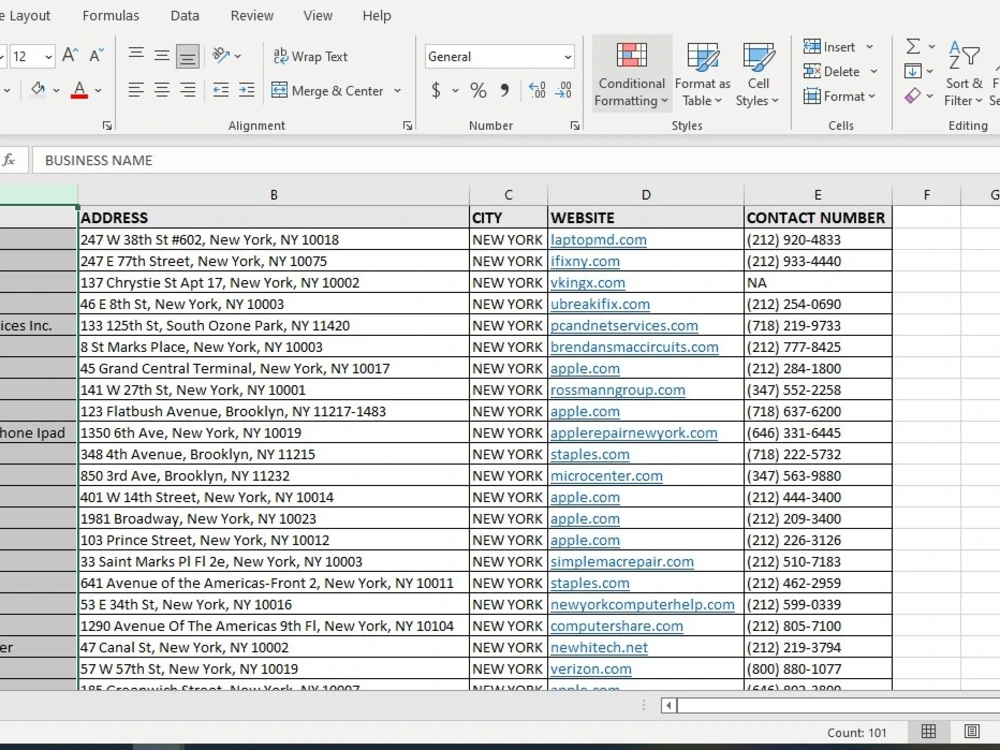
Task: Toggle Wrap Text
Action: 310,56
